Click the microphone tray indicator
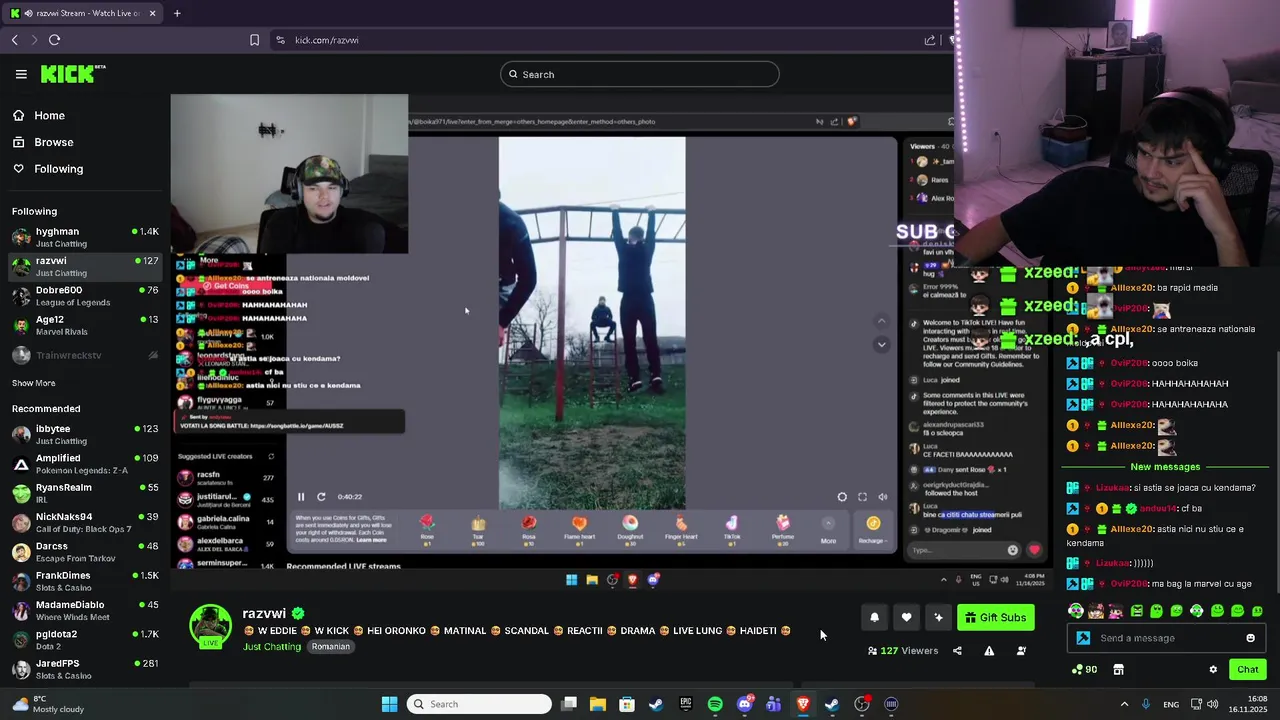Screen dimensions: 1280x720 pos(1146,704)
